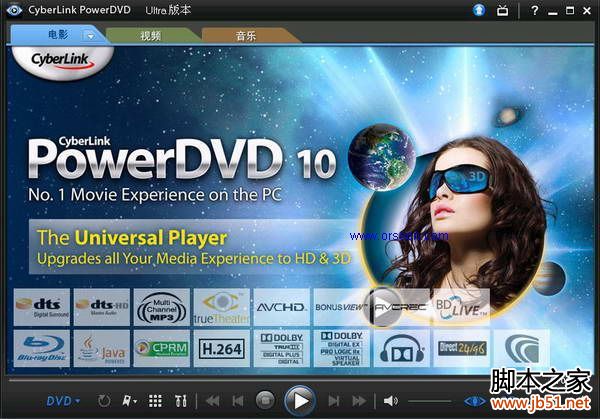Switch to the 电影 tab
This screenshot has width=600, height=419.
click(x=57, y=35)
